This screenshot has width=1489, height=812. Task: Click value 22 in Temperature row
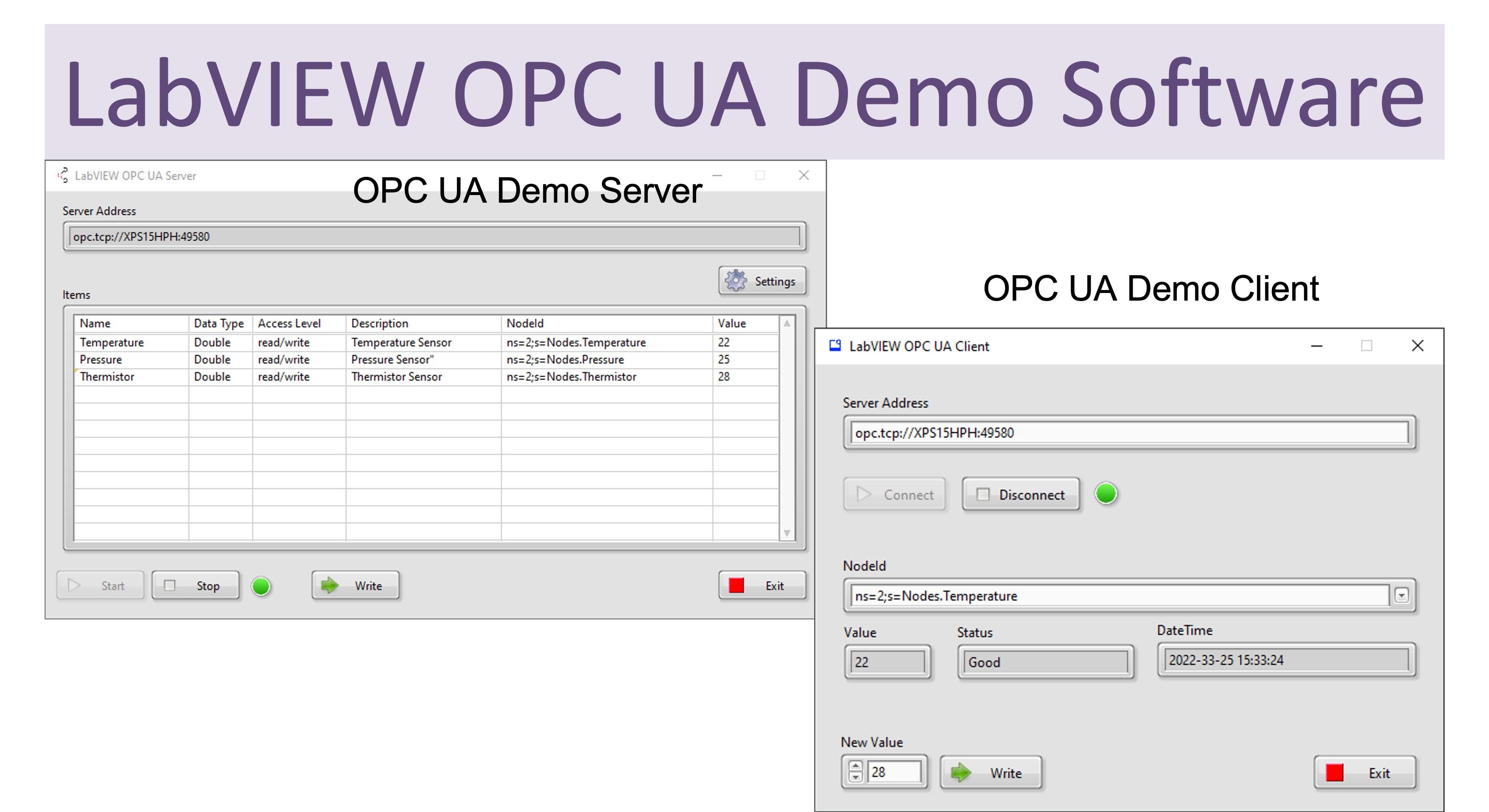(746, 342)
